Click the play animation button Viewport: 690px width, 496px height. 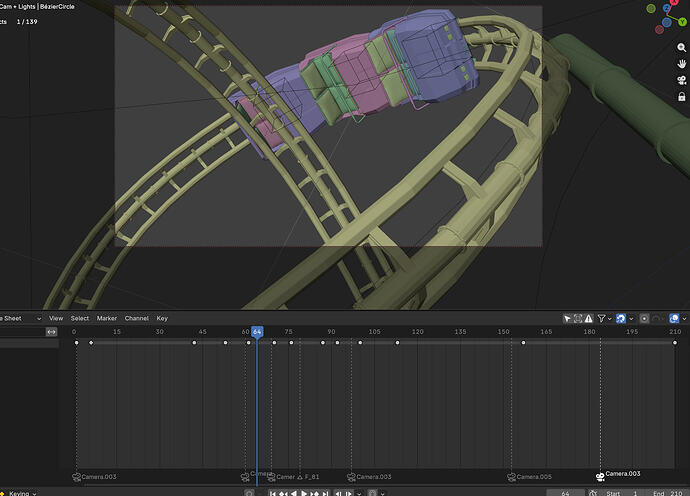(x=302, y=493)
